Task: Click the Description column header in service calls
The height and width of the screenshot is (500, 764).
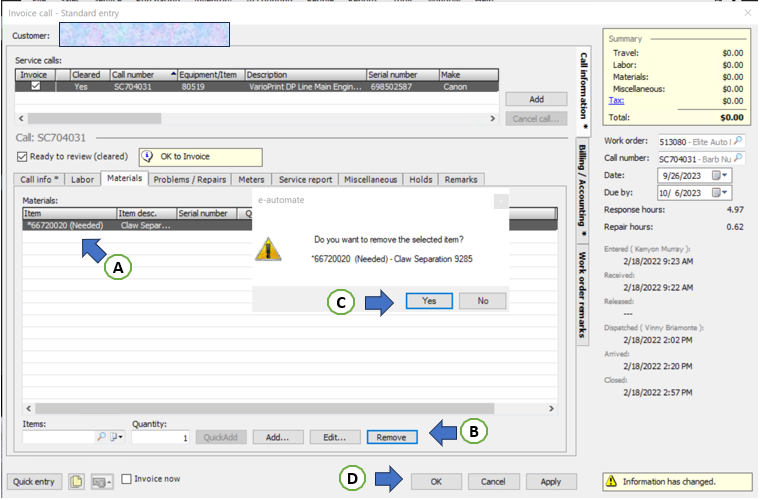Action: coord(306,75)
